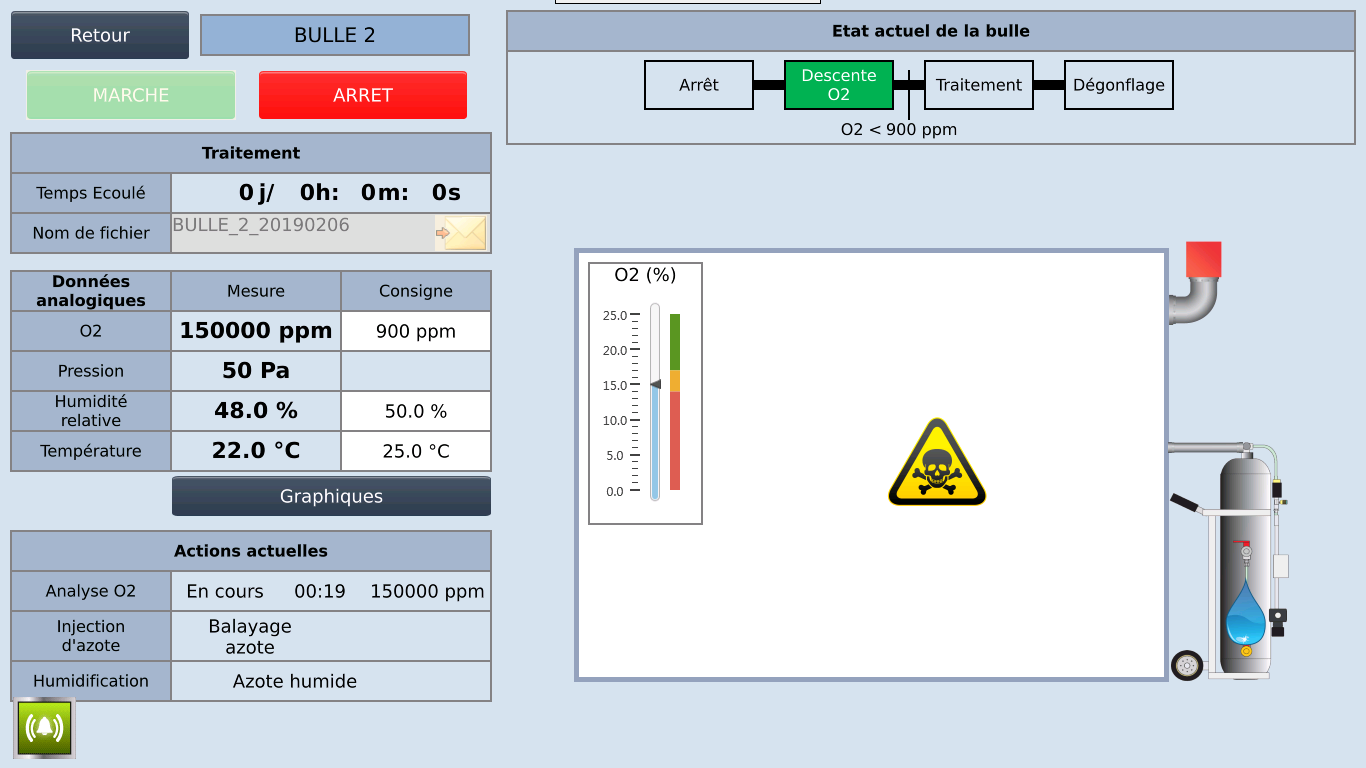Viewport: 1366px width, 768px height.
Task: Click the cylinder trolley wheel
Action: click(1187, 665)
